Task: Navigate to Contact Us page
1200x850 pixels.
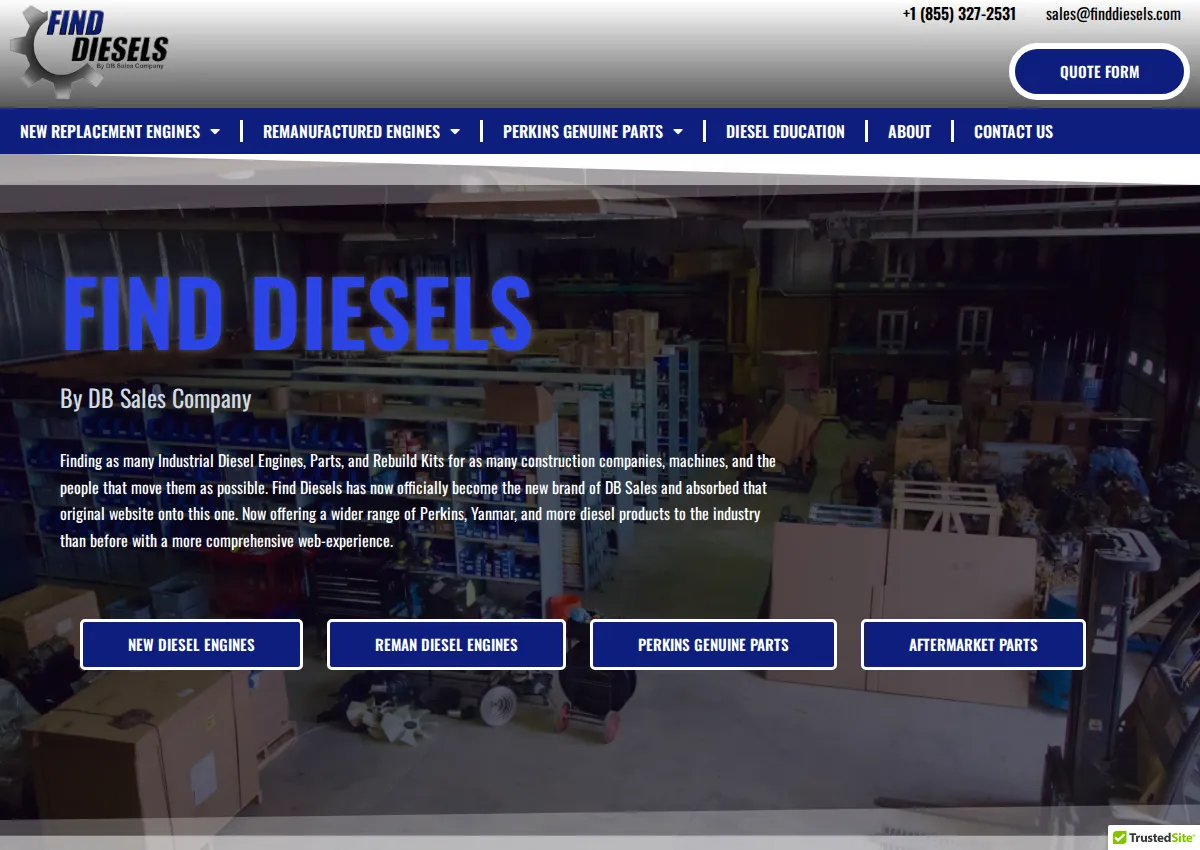Action: pos(1013,132)
